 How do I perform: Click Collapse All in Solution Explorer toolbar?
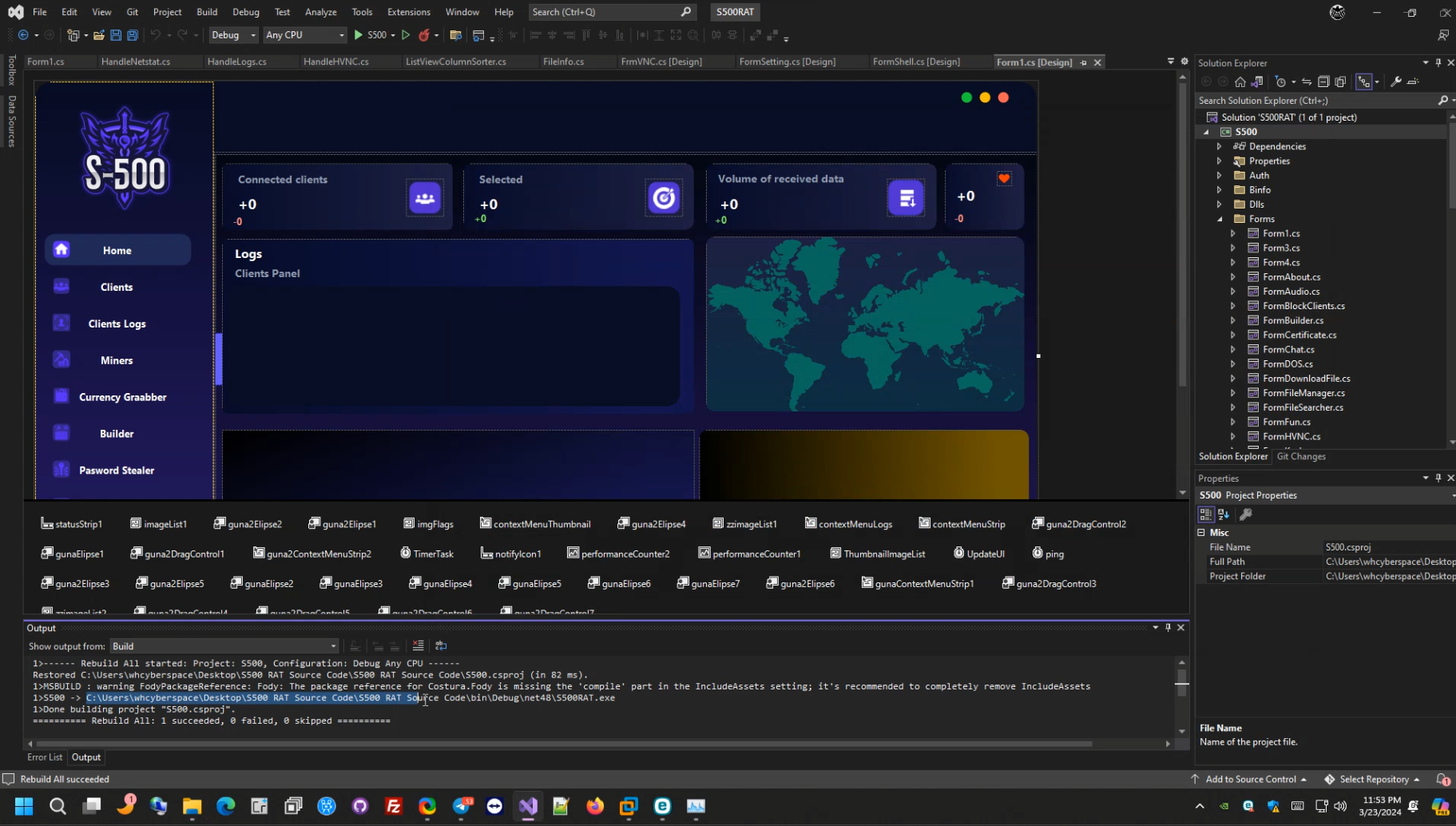point(1323,81)
